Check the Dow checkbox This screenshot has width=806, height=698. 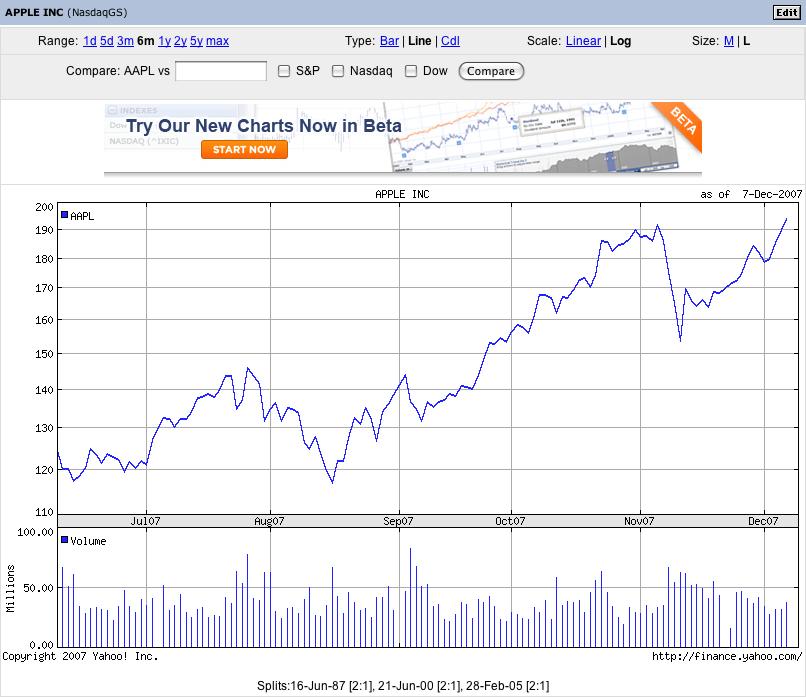(x=411, y=71)
